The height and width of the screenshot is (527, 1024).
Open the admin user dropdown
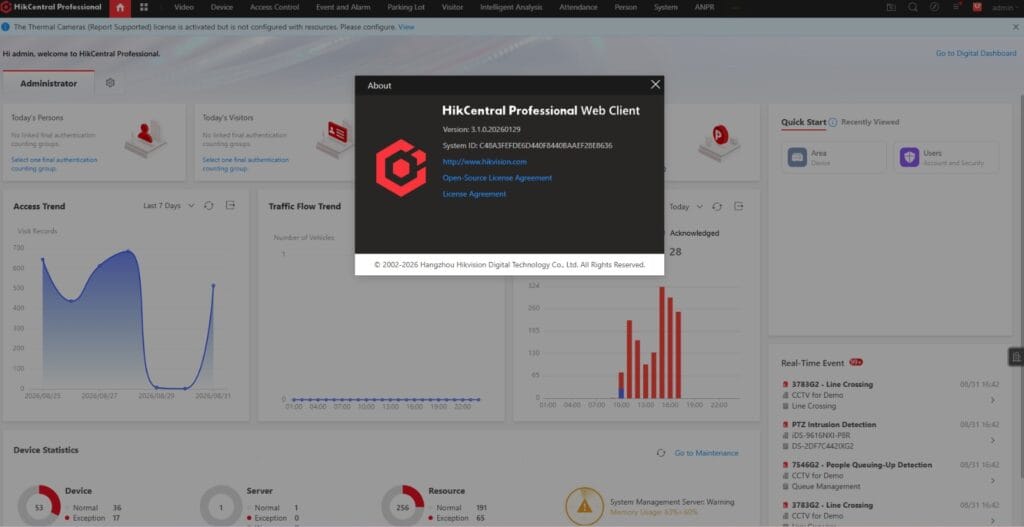(x=1005, y=8)
